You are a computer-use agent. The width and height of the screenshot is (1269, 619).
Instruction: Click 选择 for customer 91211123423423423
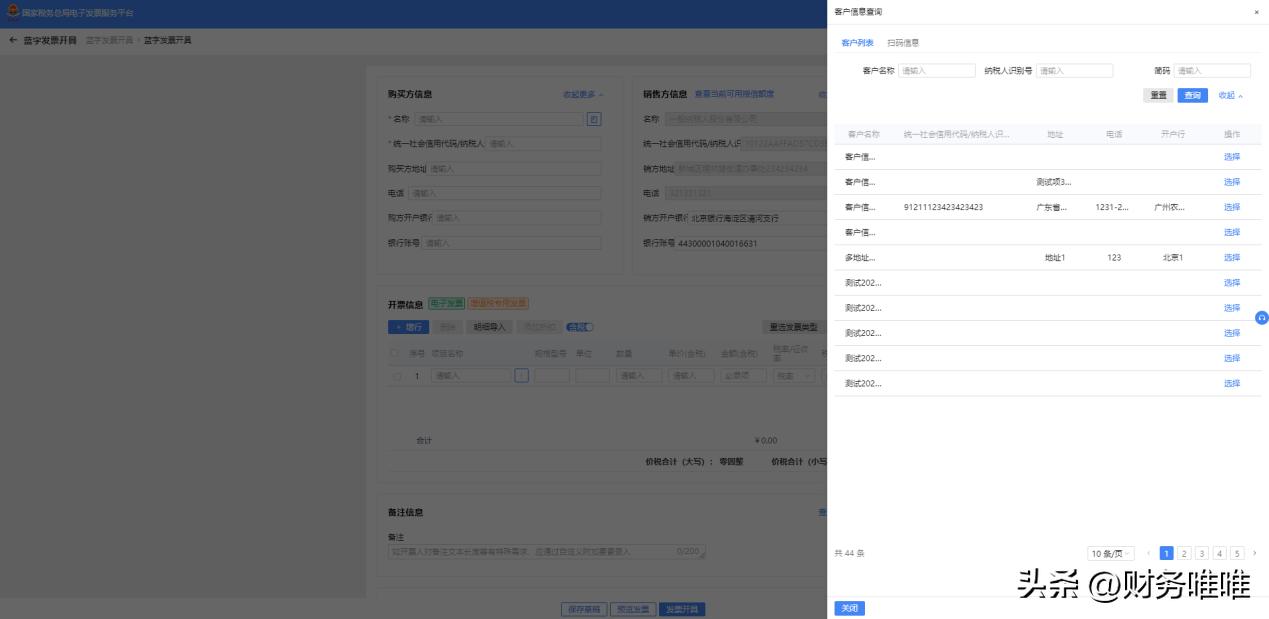1233,207
